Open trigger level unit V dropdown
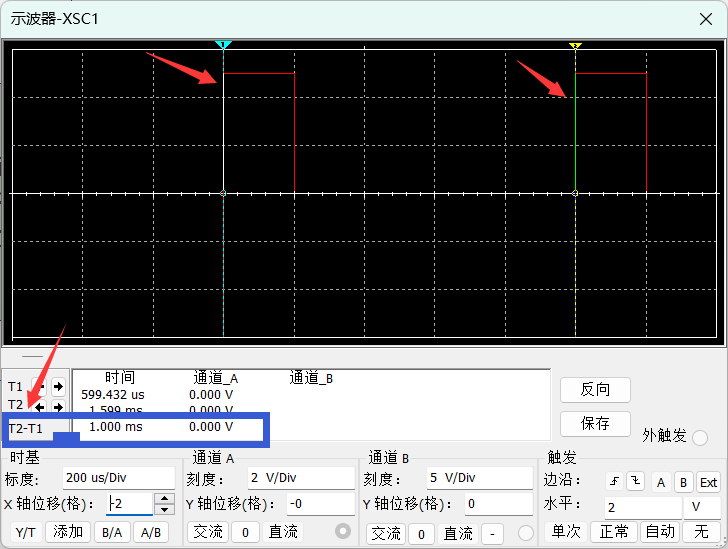This screenshot has height=549, width=728. (702, 507)
